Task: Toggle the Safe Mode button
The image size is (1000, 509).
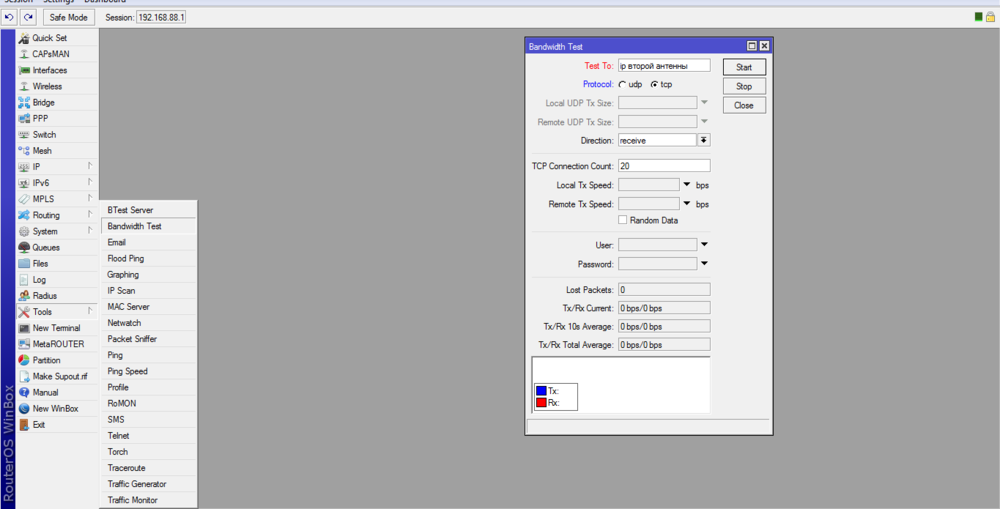Action: [68, 17]
